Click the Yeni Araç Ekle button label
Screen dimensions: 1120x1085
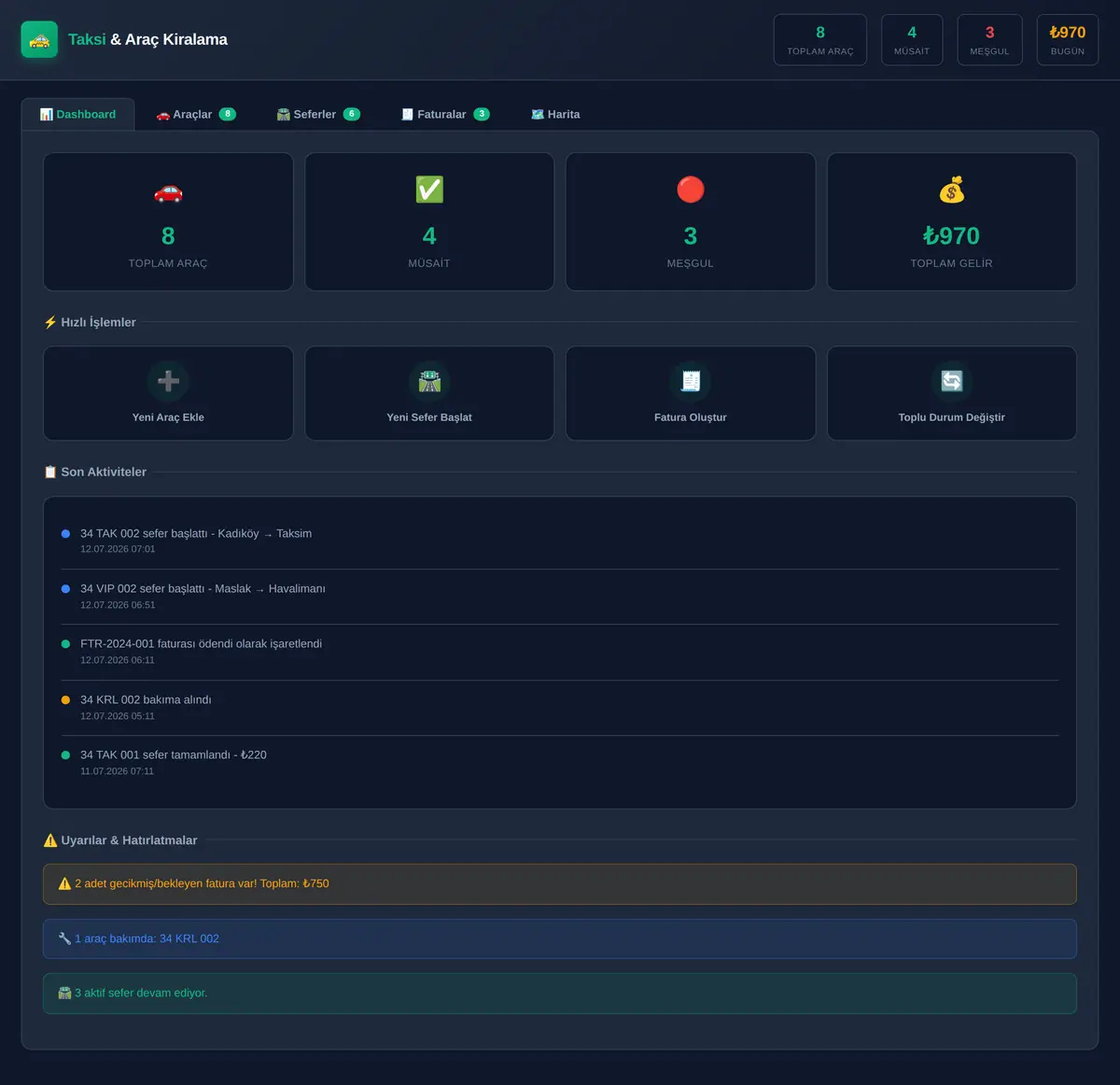168,417
